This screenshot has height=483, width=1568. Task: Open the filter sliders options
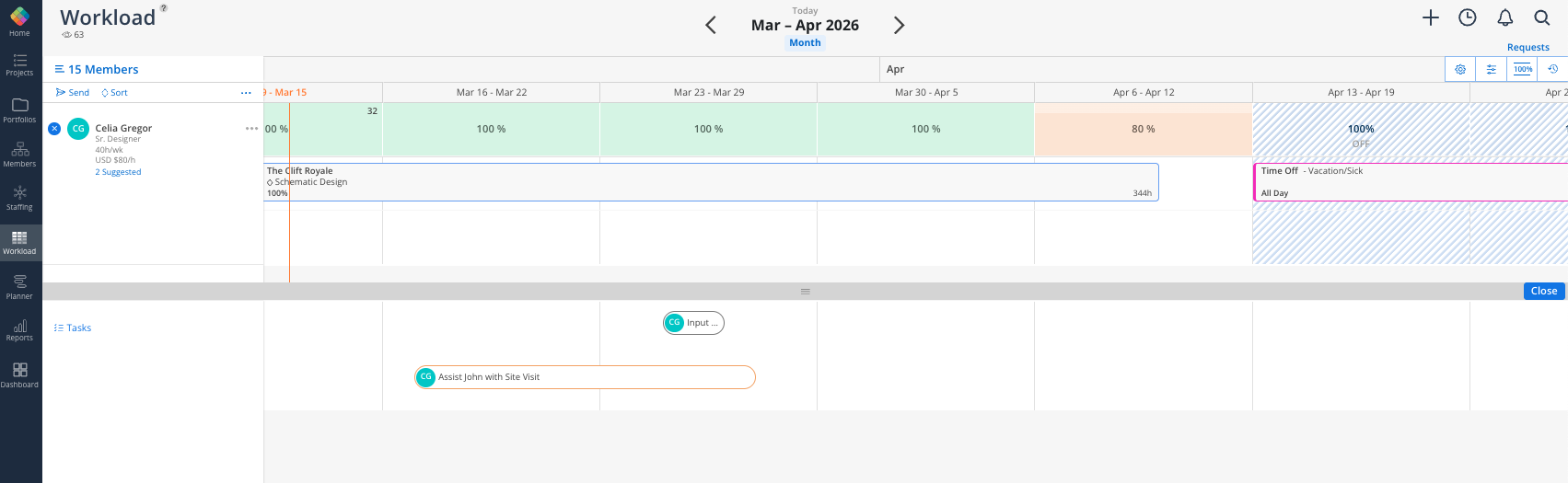[1492, 69]
